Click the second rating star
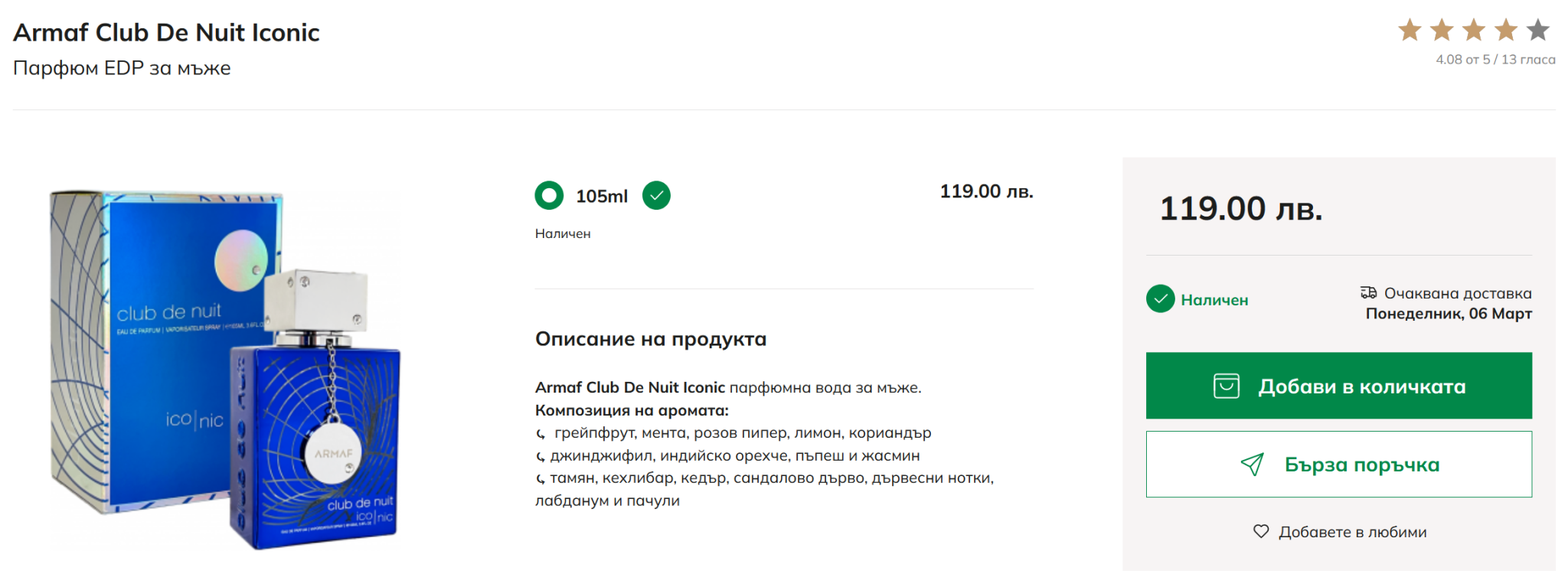Viewport: 1568px width, 587px height. pyautogui.click(x=1442, y=31)
